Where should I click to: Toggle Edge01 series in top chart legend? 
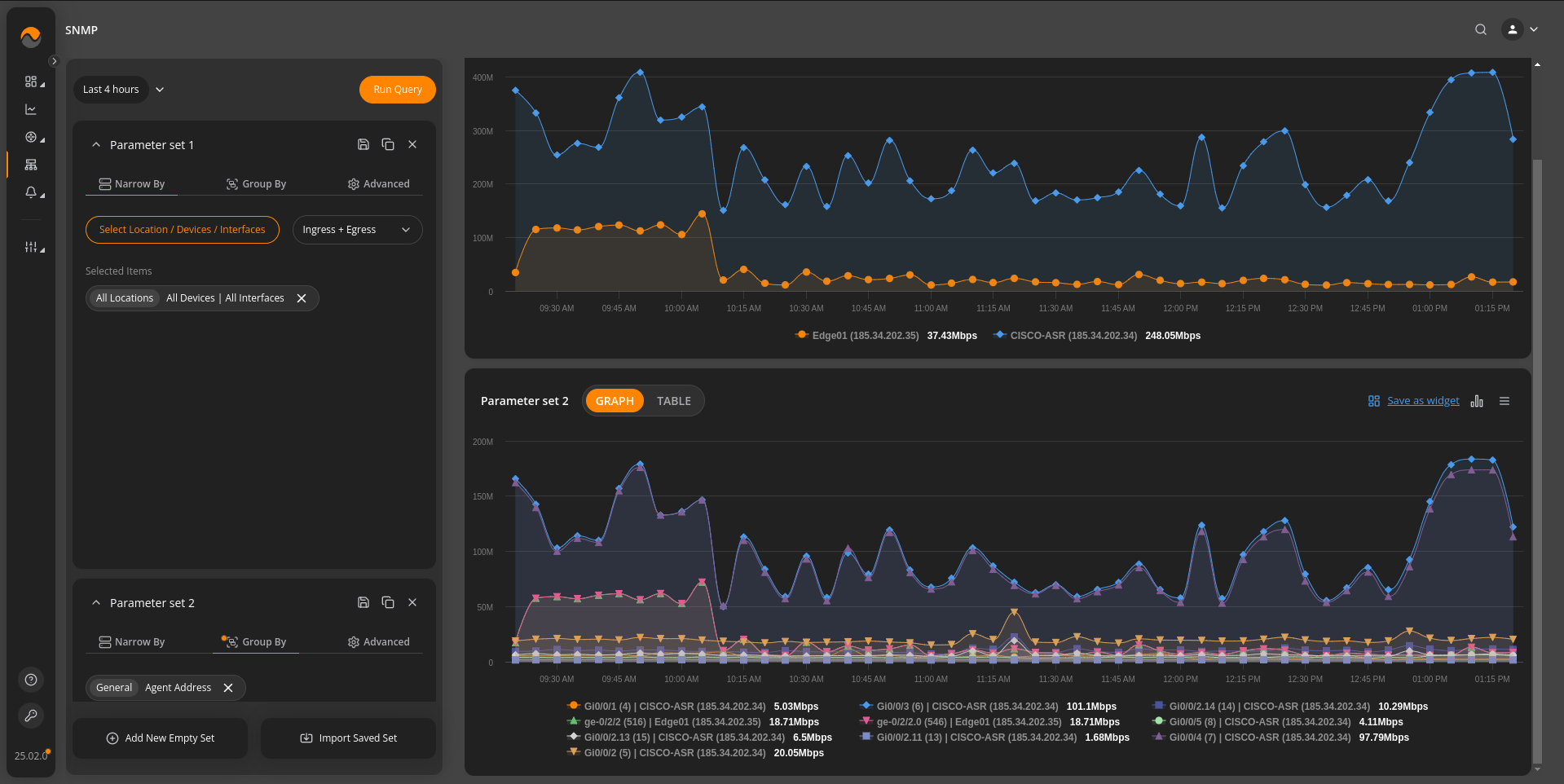(x=865, y=336)
